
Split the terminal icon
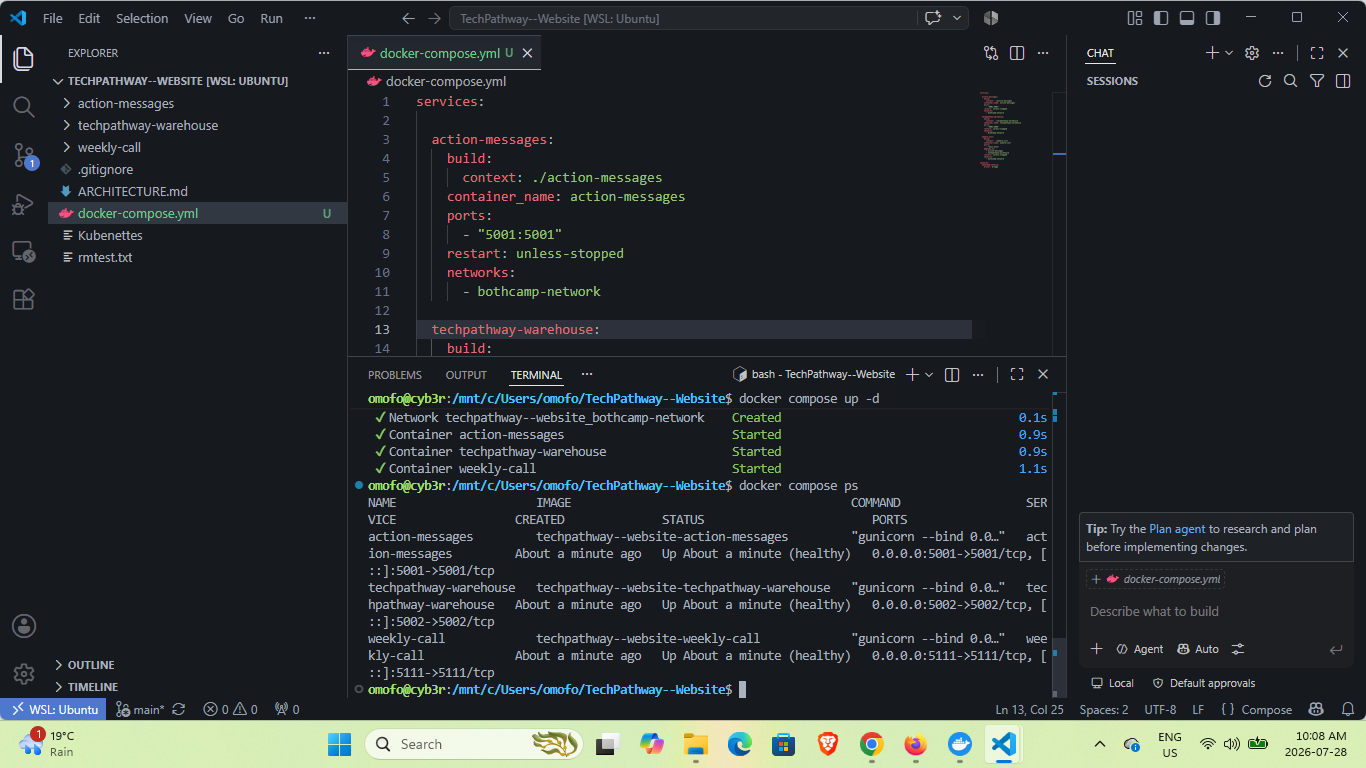pos(952,374)
